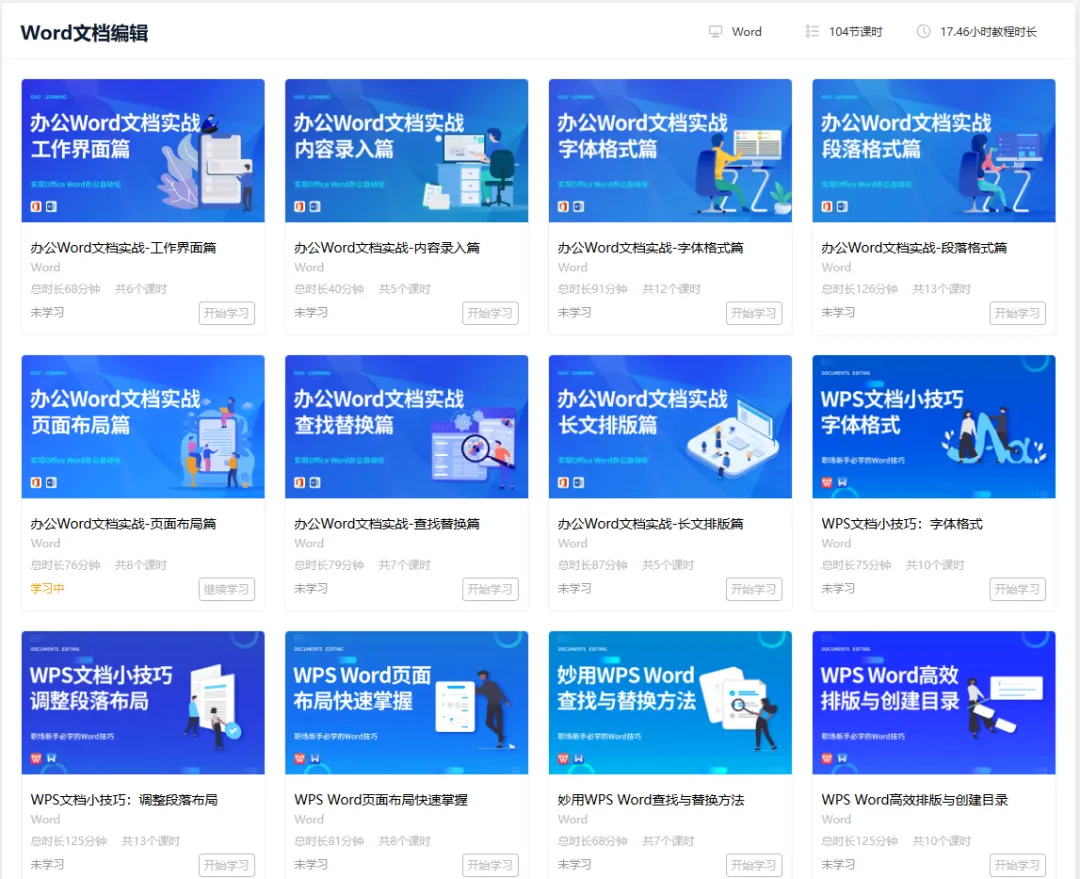The height and width of the screenshot is (879, 1080).
Task: Open title link WPS文档小技巧：字体格式
Action: point(902,524)
